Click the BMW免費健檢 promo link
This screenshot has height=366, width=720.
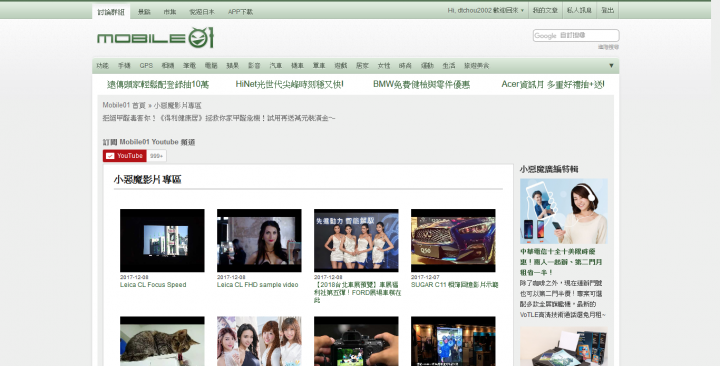click(x=421, y=84)
